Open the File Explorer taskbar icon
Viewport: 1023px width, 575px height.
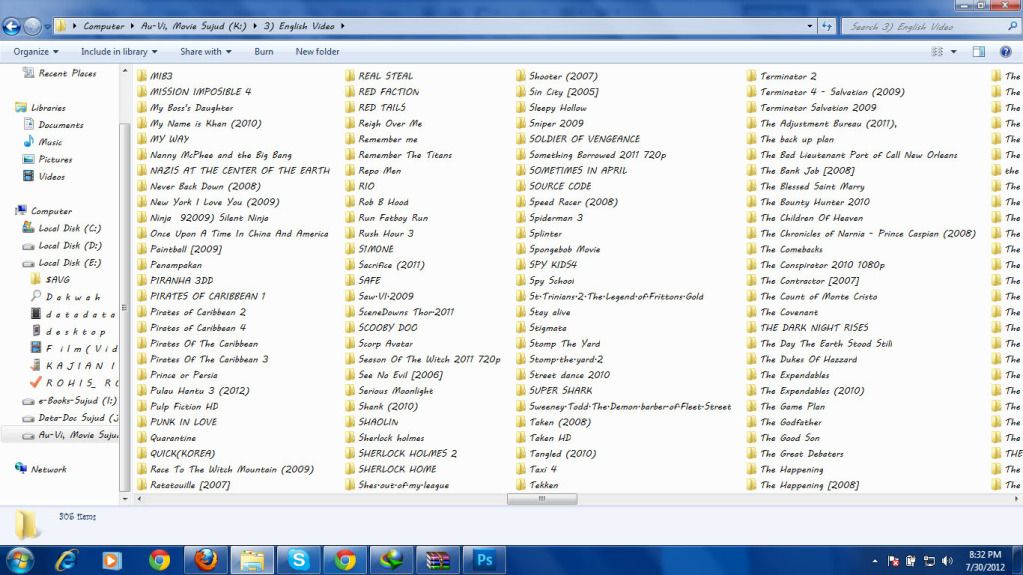[252, 560]
